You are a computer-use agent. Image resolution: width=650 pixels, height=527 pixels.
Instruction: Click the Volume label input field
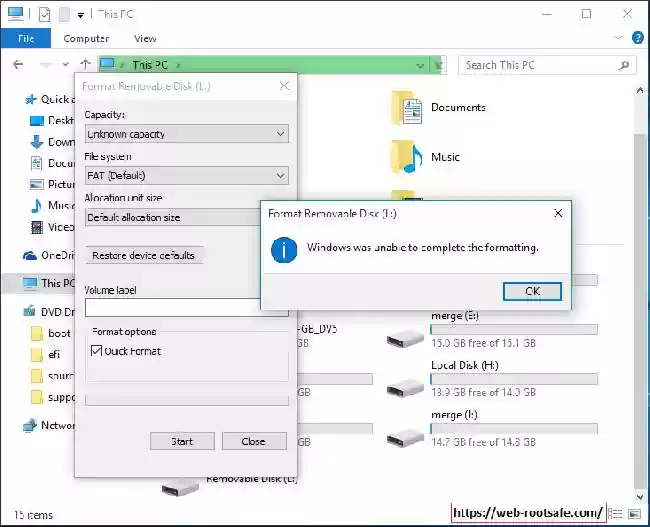173,308
